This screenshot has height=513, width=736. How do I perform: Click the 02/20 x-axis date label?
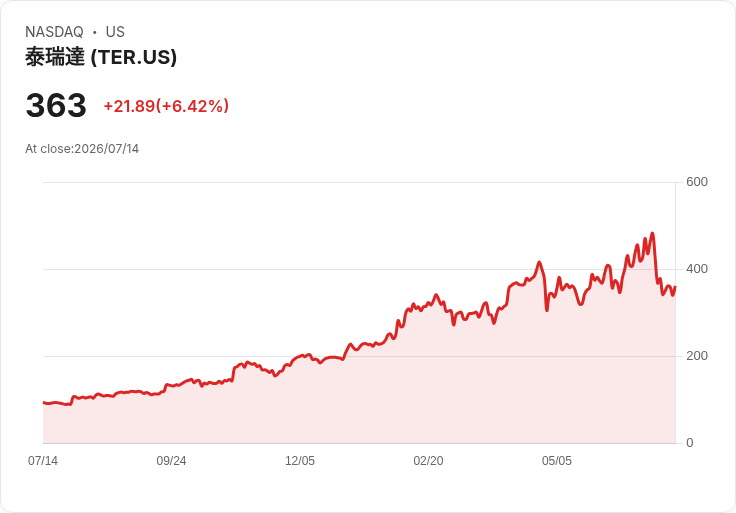click(x=428, y=461)
